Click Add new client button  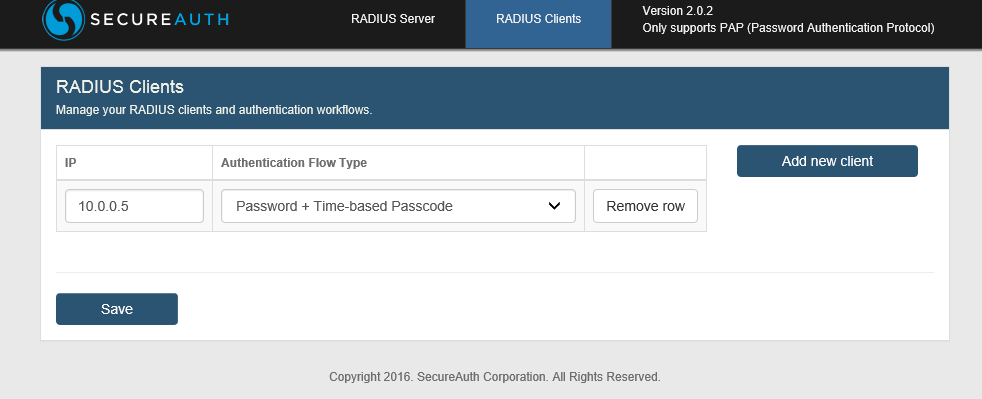tap(827, 161)
